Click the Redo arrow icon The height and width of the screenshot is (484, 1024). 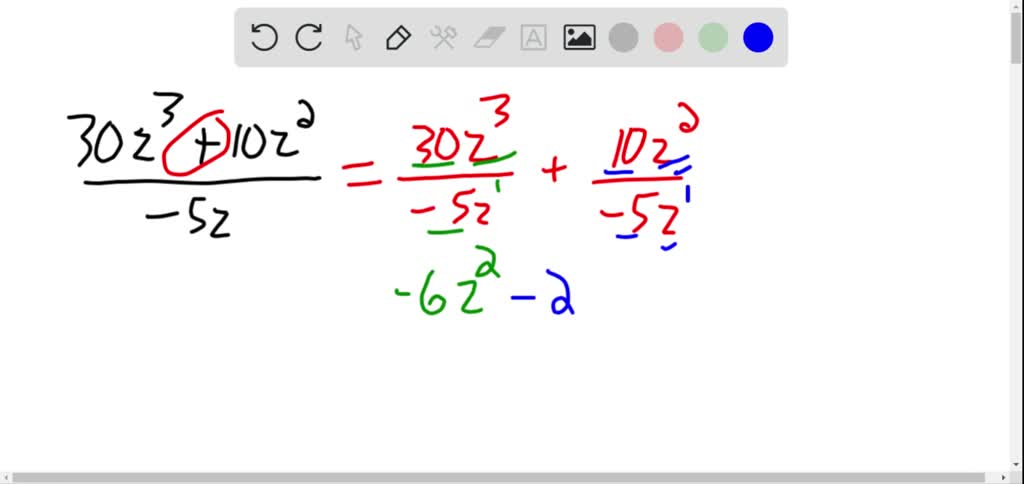[309, 37]
